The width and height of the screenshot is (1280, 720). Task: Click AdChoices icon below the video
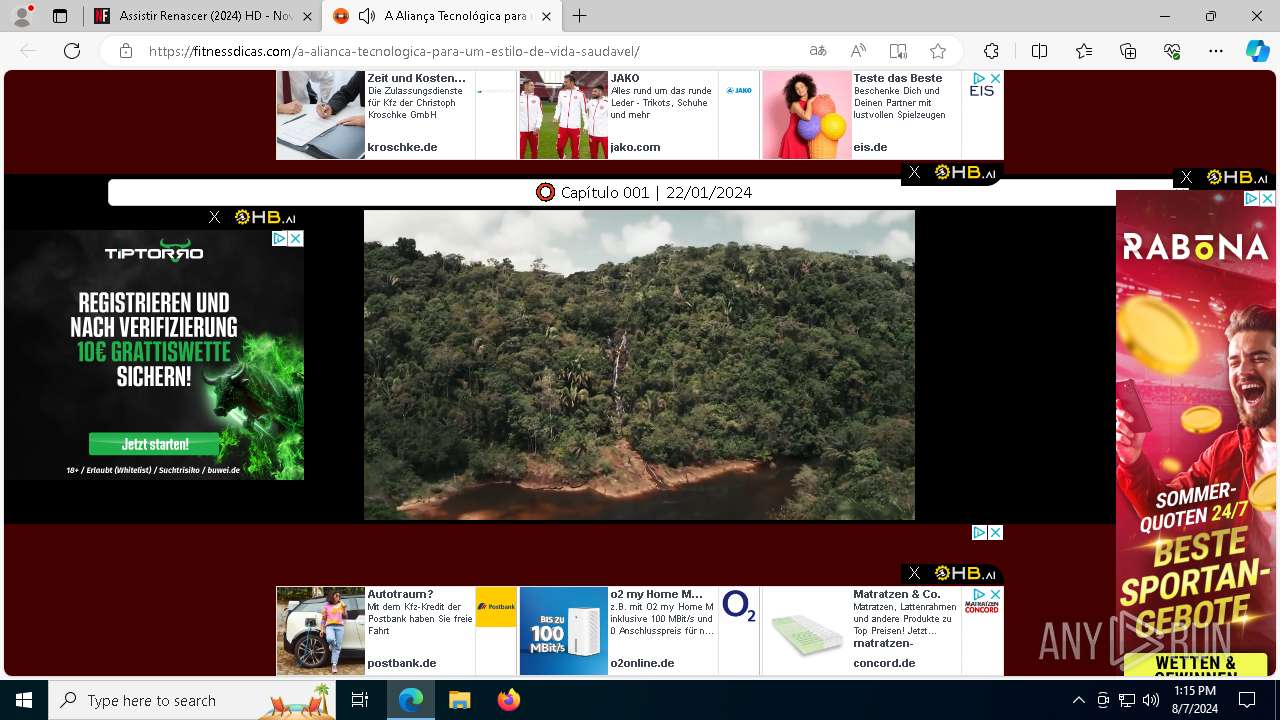[980, 533]
